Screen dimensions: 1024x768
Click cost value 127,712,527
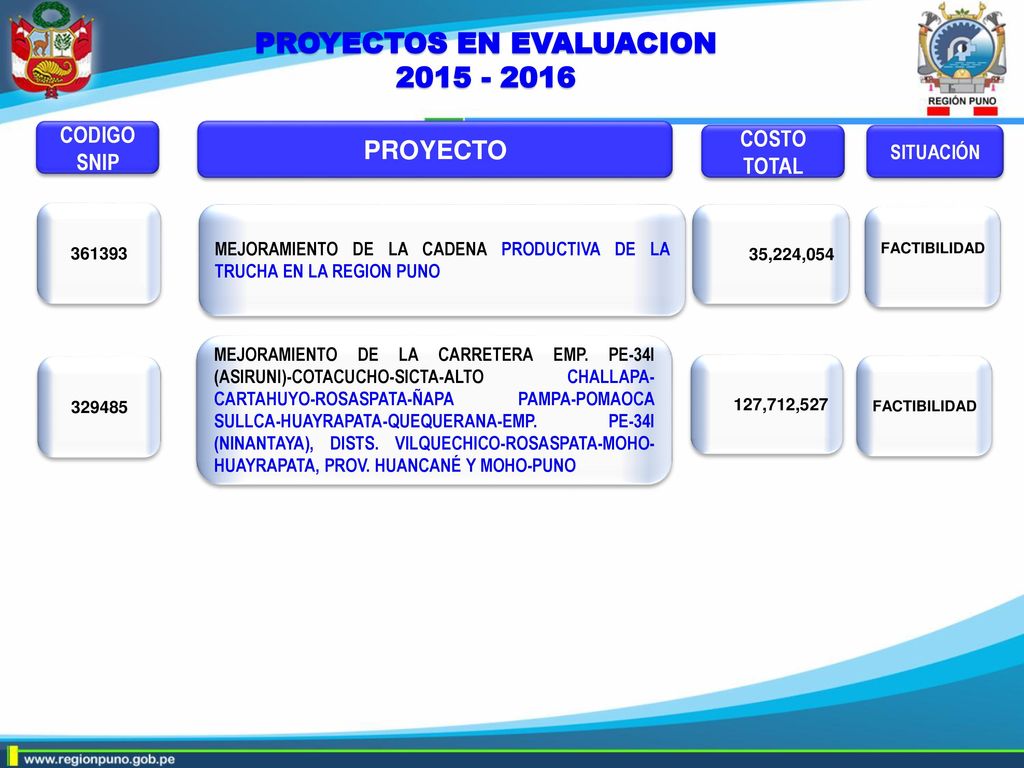pos(780,404)
